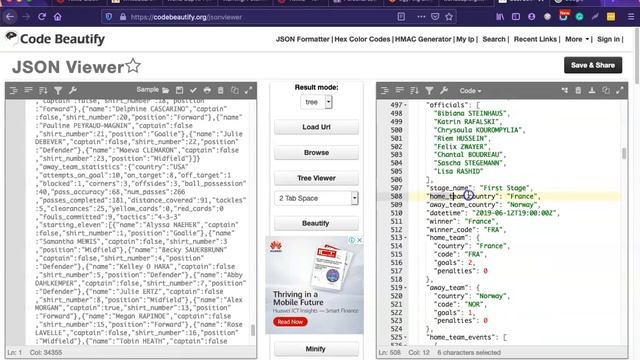
Task: Expand left editor to fullscreen
Action: (x=248, y=90)
